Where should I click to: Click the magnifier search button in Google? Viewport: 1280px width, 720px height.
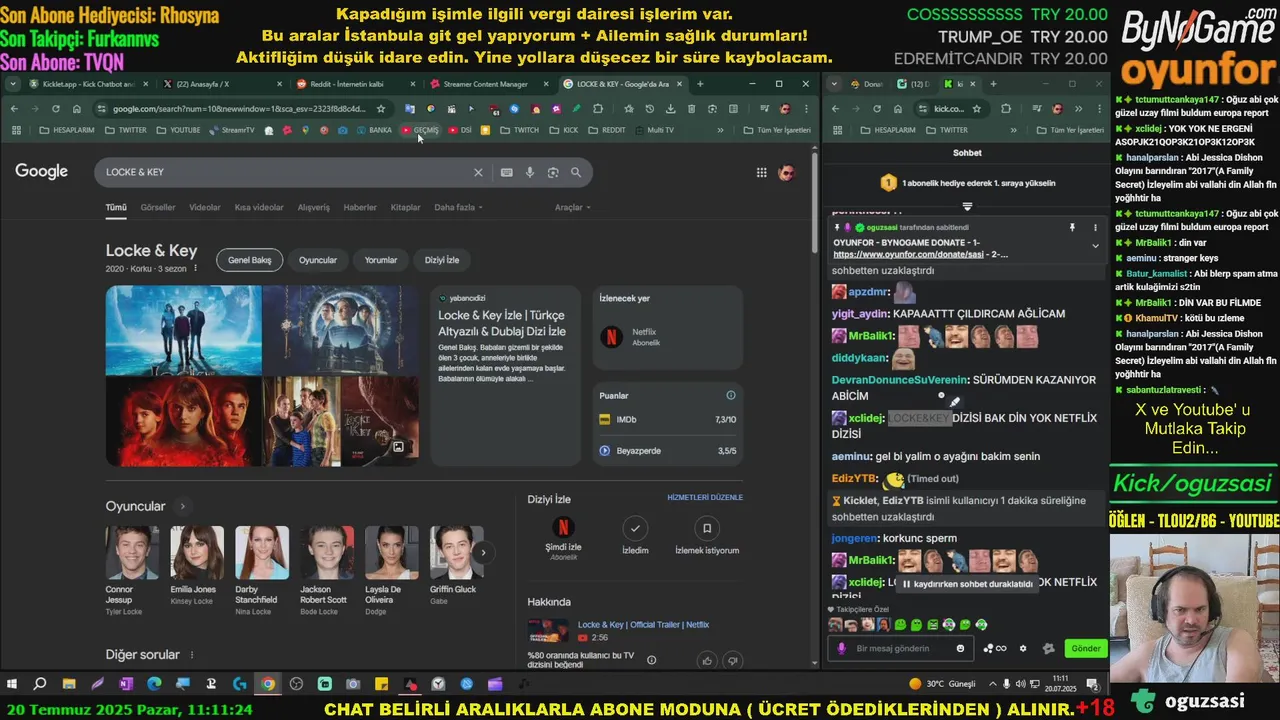click(576, 172)
